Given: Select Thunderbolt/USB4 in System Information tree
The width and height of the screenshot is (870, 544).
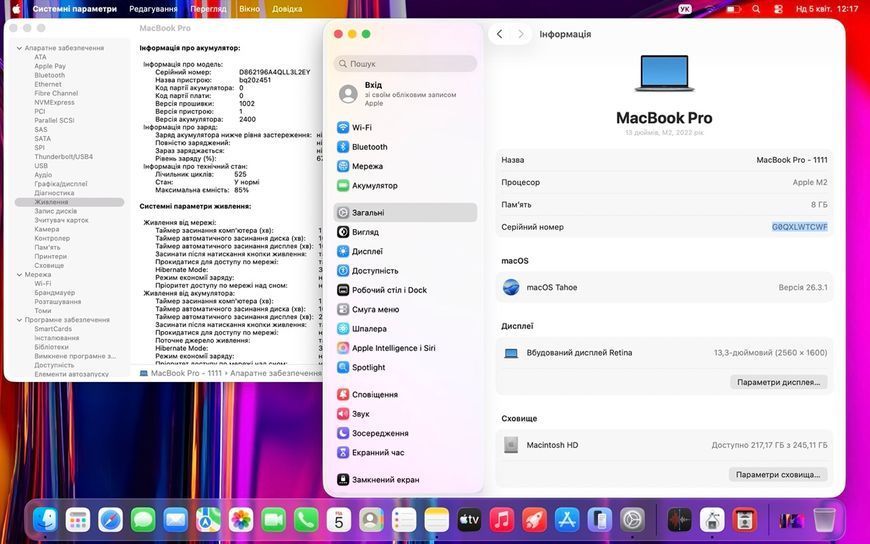Looking at the screenshot, I should 64,157.
